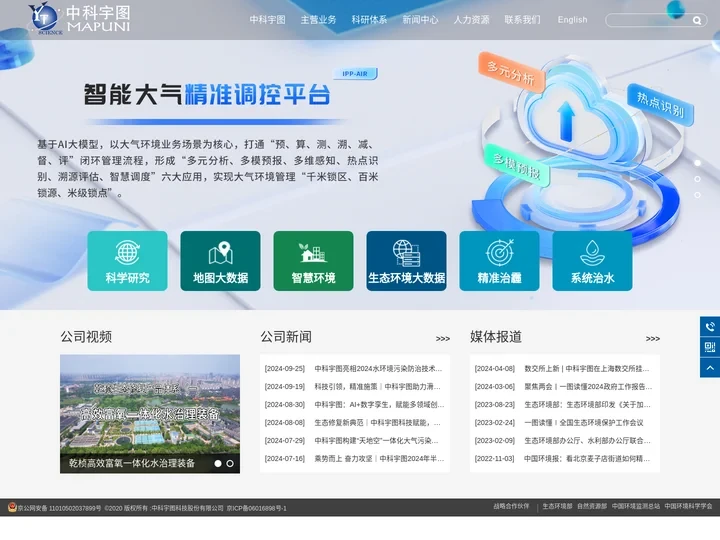Click the header search input field

pos(648,20)
